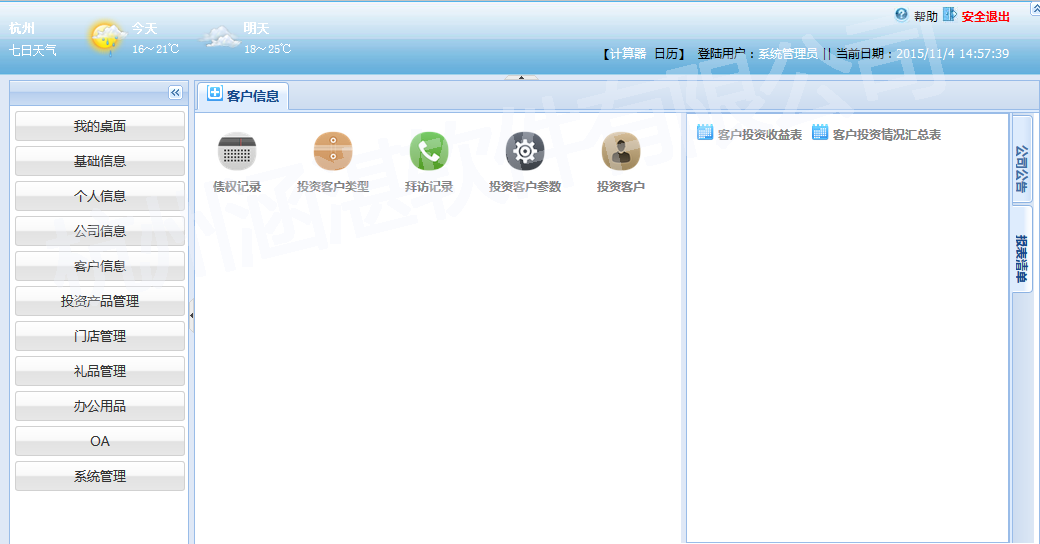This screenshot has height=544, width=1040.
Task: Open the 投资产品管理 menu section
Action: pos(100,301)
